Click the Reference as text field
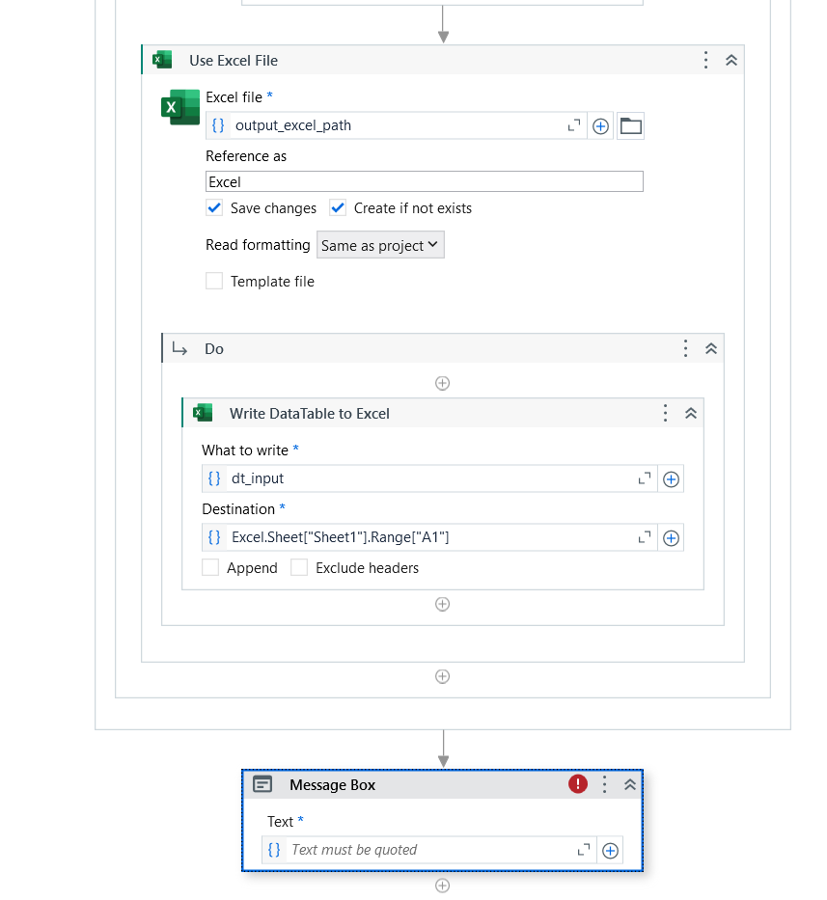The width and height of the screenshot is (827, 900). 425,182
